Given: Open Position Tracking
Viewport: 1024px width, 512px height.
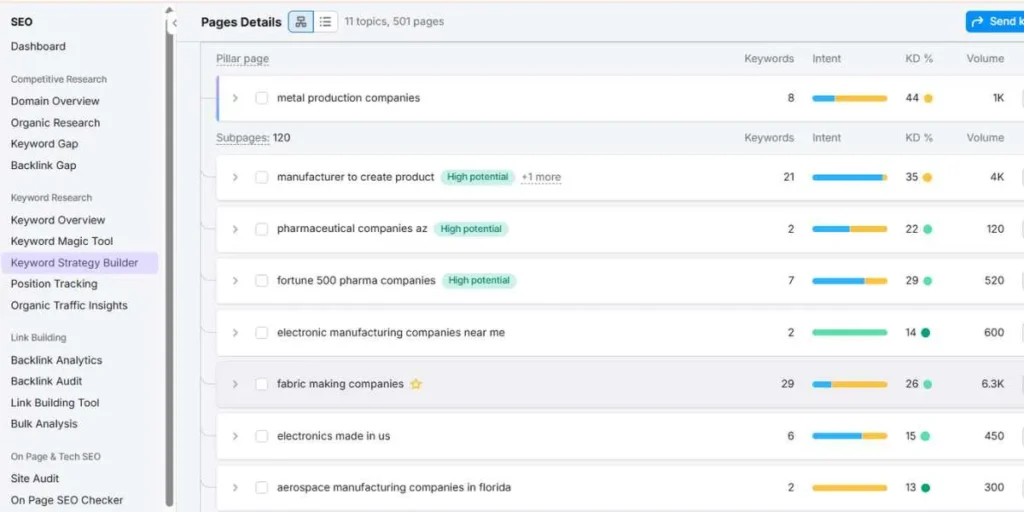Looking at the screenshot, I should (x=54, y=283).
